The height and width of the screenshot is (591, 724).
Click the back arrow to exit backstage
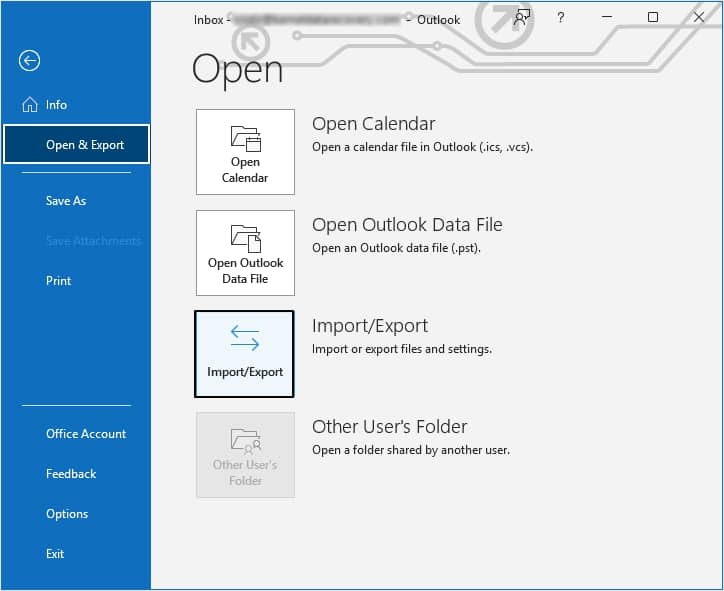point(29,60)
